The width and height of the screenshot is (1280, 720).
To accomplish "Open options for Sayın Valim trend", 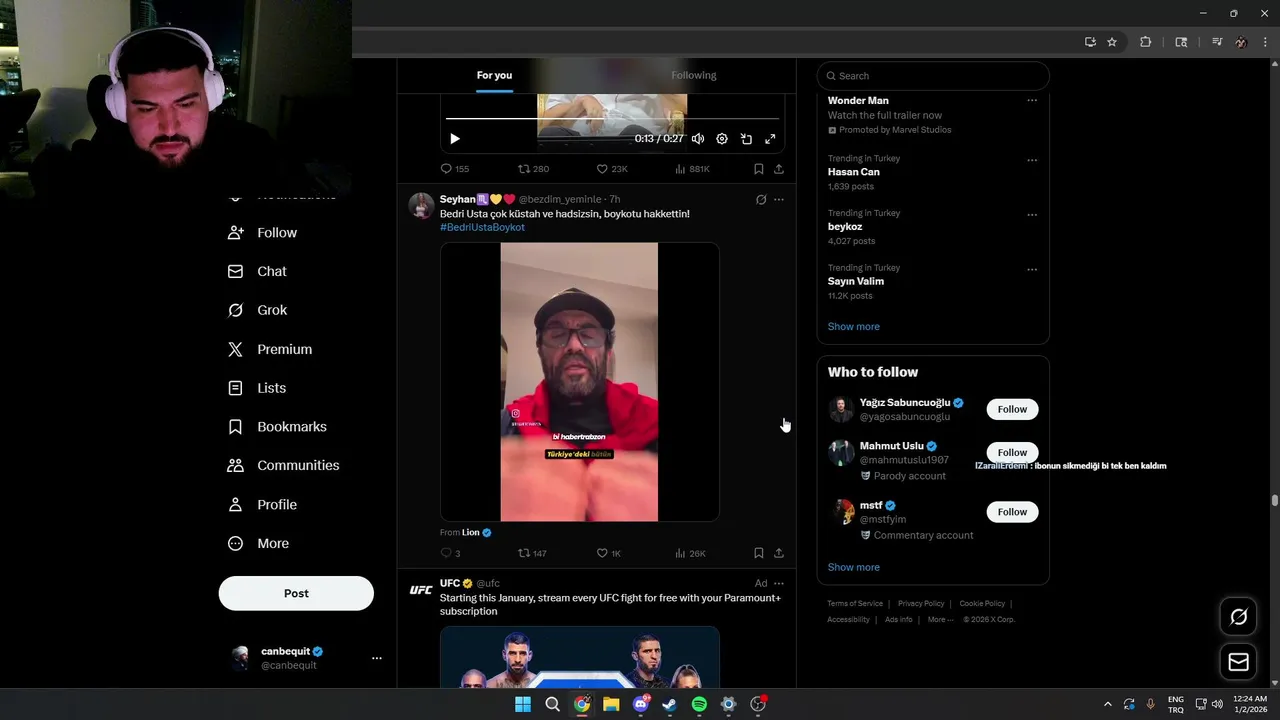I will click(x=1032, y=269).
